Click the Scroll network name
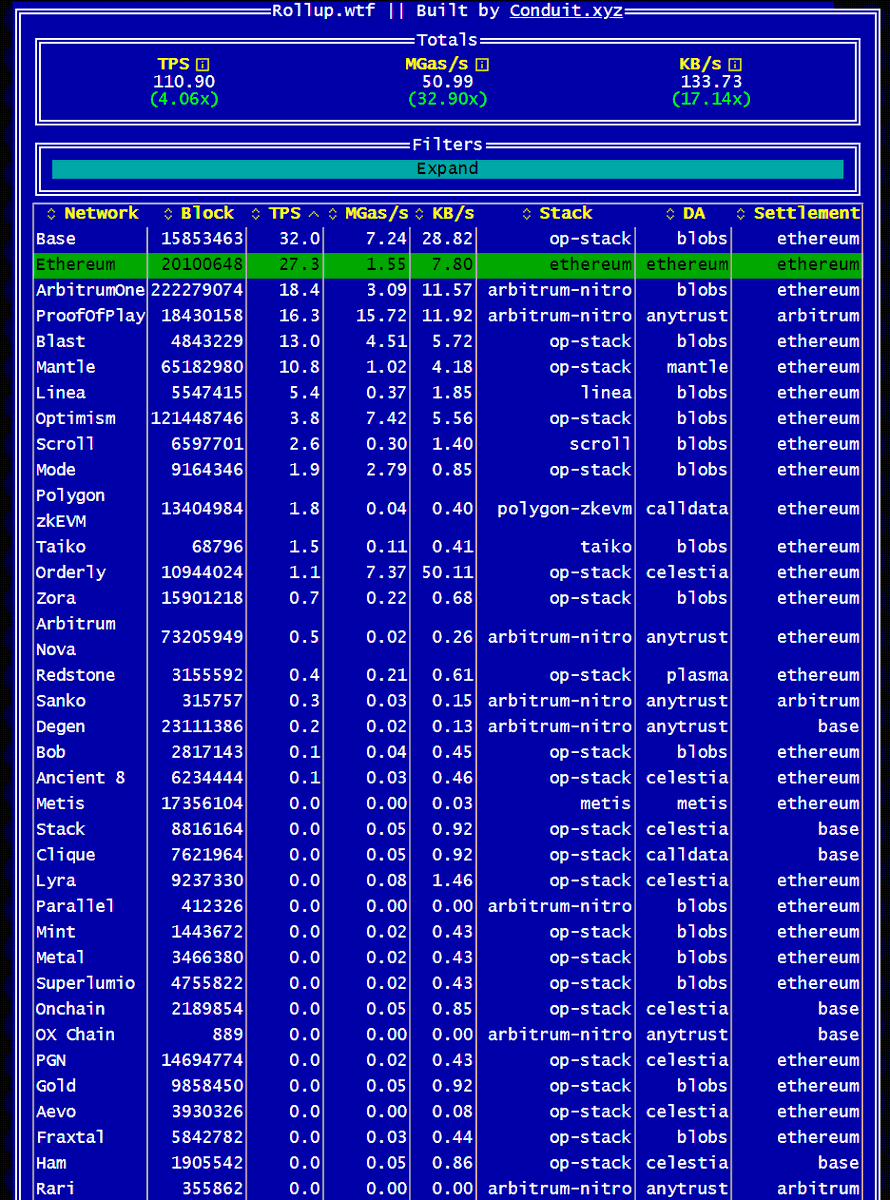Image resolution: width=890 pixels, height=1200 pixels. [65, 444]
